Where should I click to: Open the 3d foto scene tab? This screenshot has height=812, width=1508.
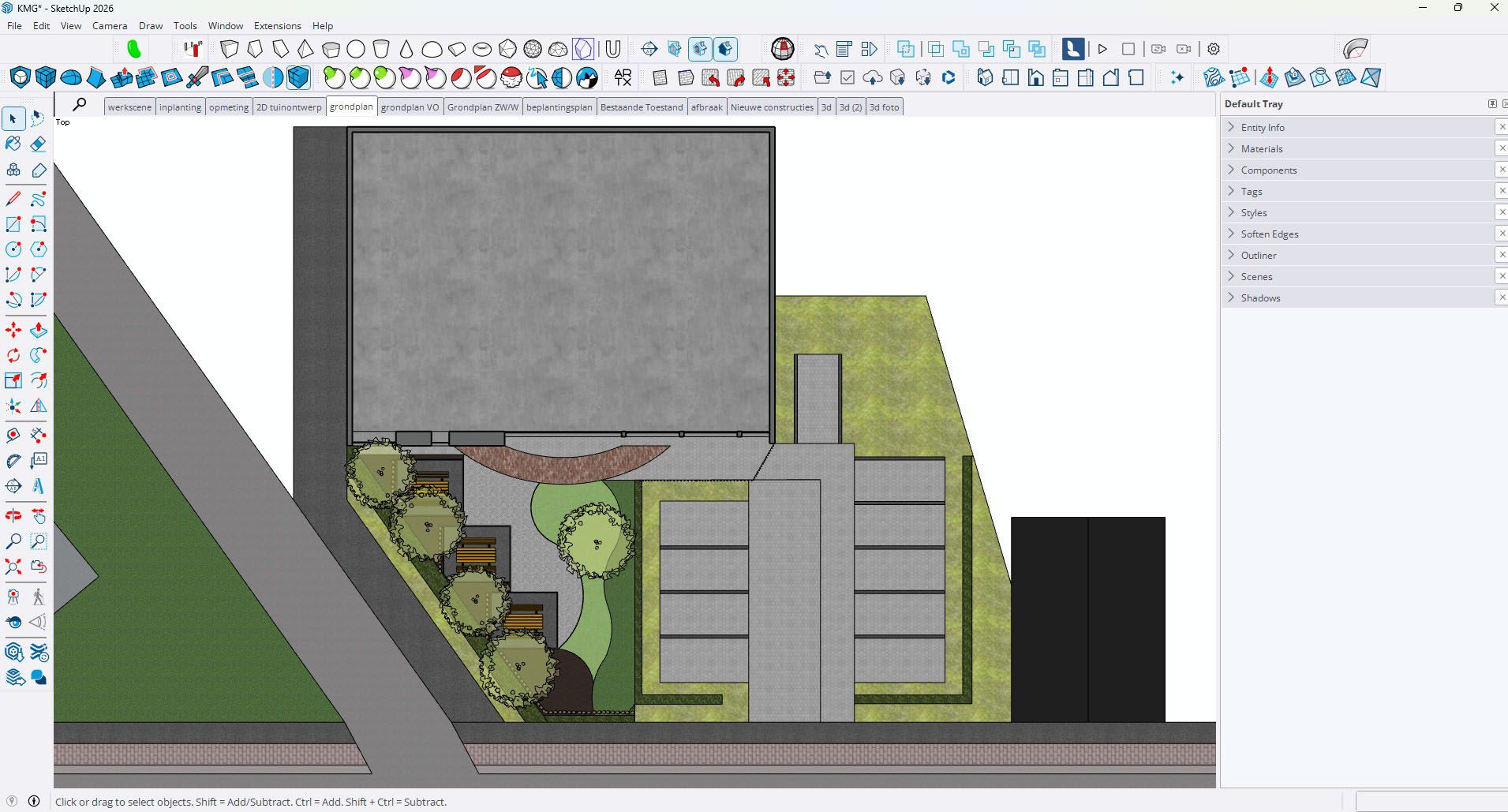[884, 107]
